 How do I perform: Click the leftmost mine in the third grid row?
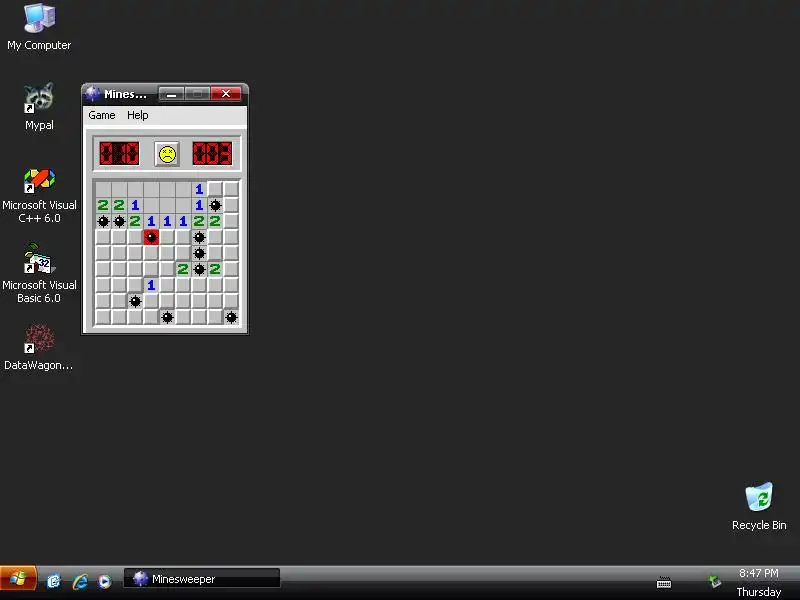point(103,221)
